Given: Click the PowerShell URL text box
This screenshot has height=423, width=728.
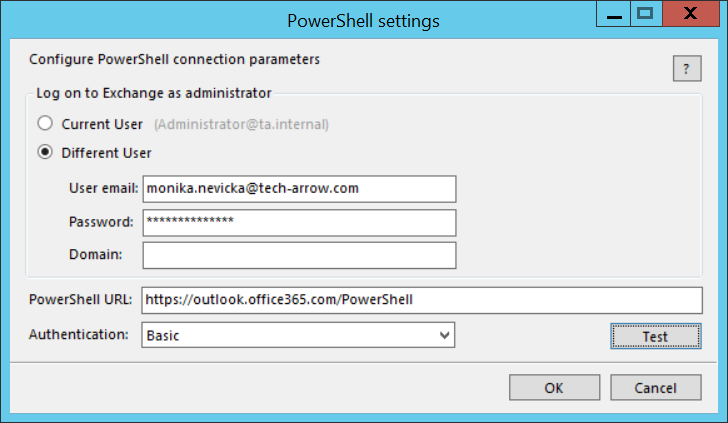Looking at the screenshot, I should click(422, 299).
